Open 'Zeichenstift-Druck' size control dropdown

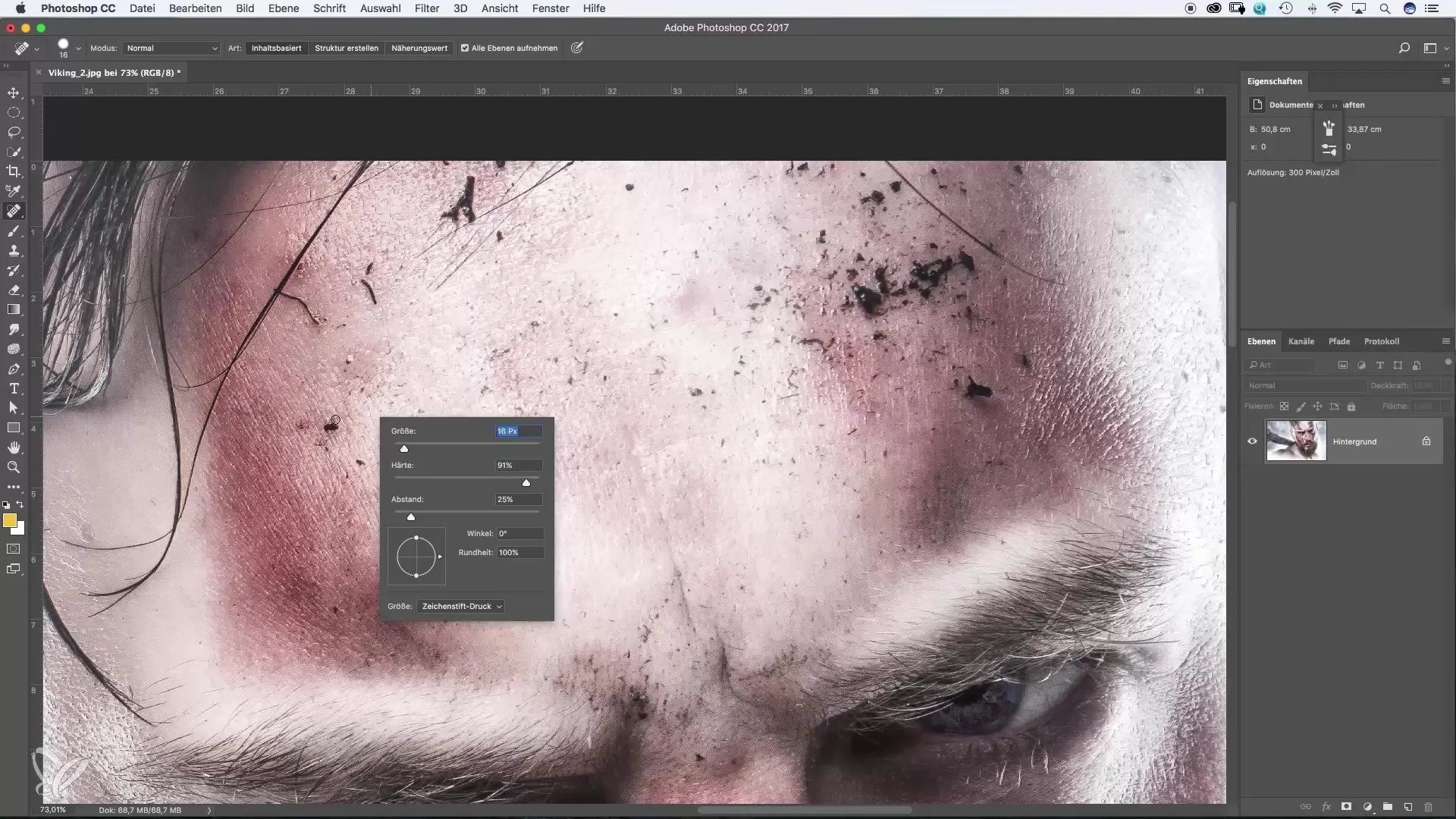(x=461, y=606)
